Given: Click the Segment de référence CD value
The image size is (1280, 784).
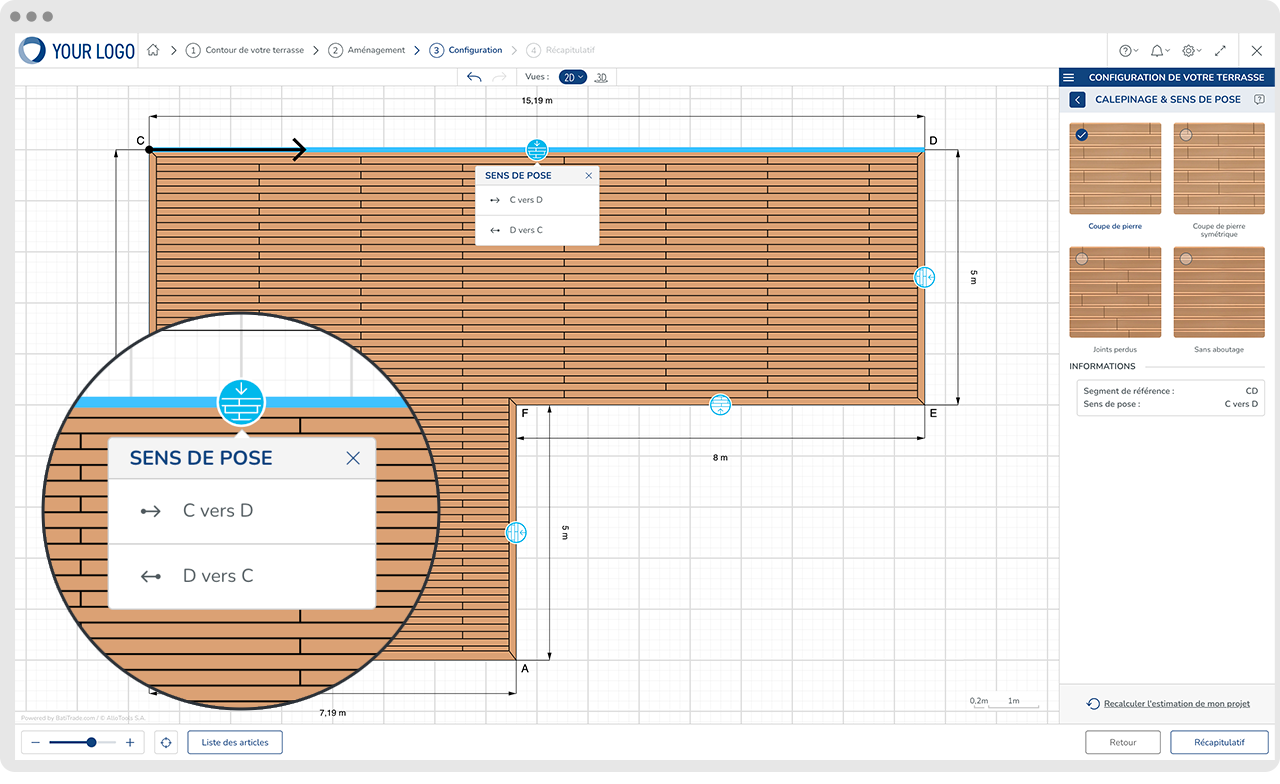Looking at the screenshot, I should [x=1251, y=391].
